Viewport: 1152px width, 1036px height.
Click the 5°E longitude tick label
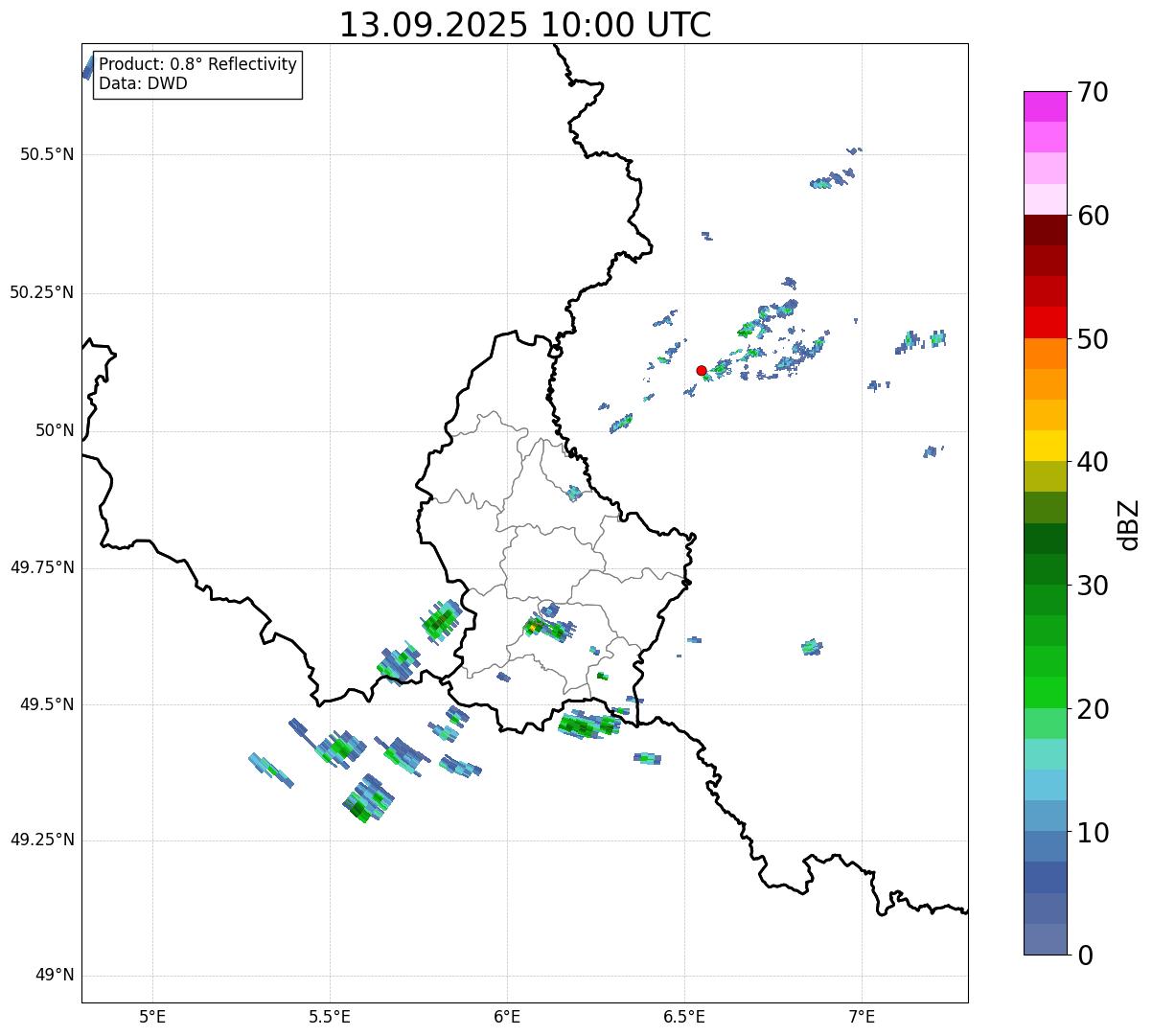(152, 1016)
